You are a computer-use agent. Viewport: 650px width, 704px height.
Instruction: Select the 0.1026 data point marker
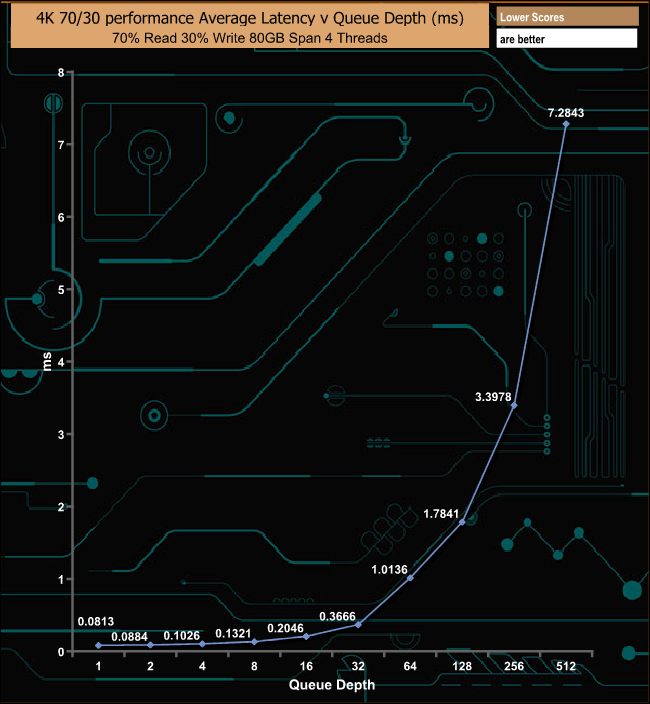202,644
